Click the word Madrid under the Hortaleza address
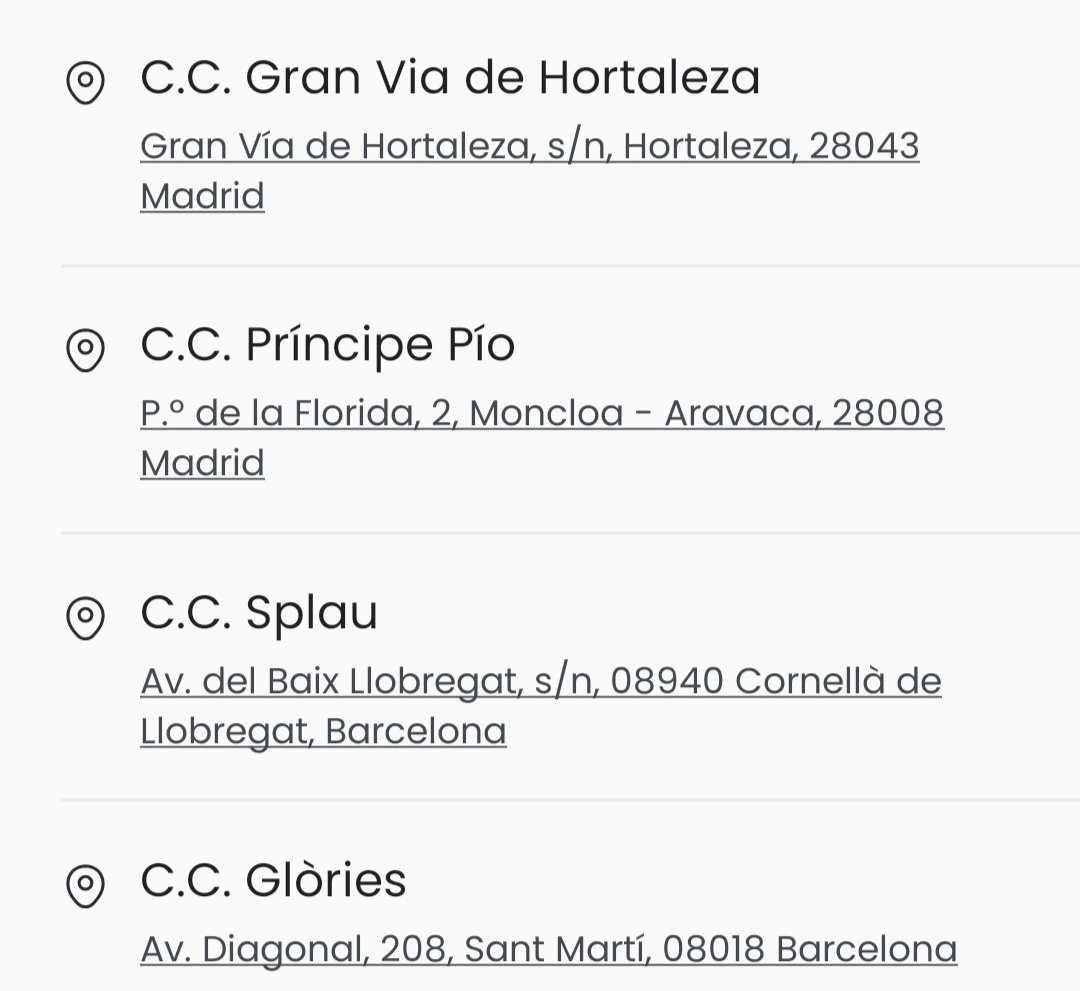 (202, 196)
